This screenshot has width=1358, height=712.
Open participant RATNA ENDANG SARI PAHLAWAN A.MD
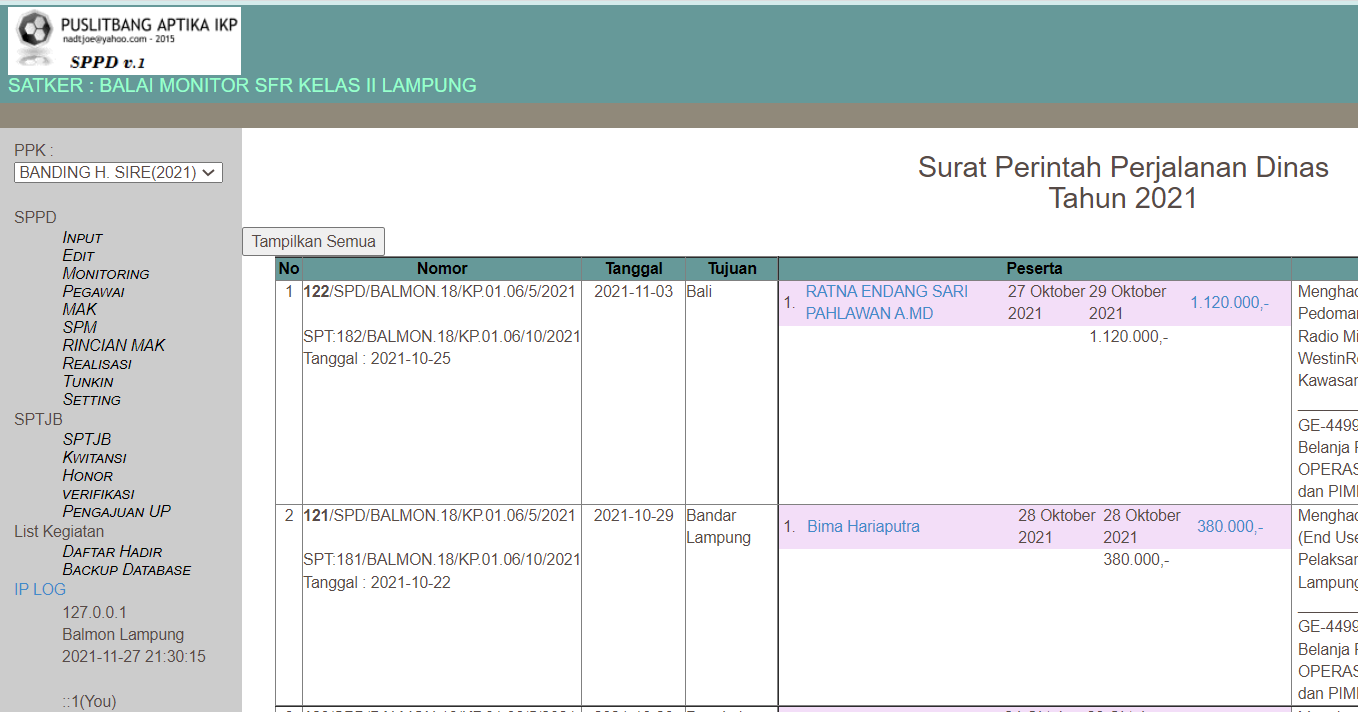coord(886,302)
